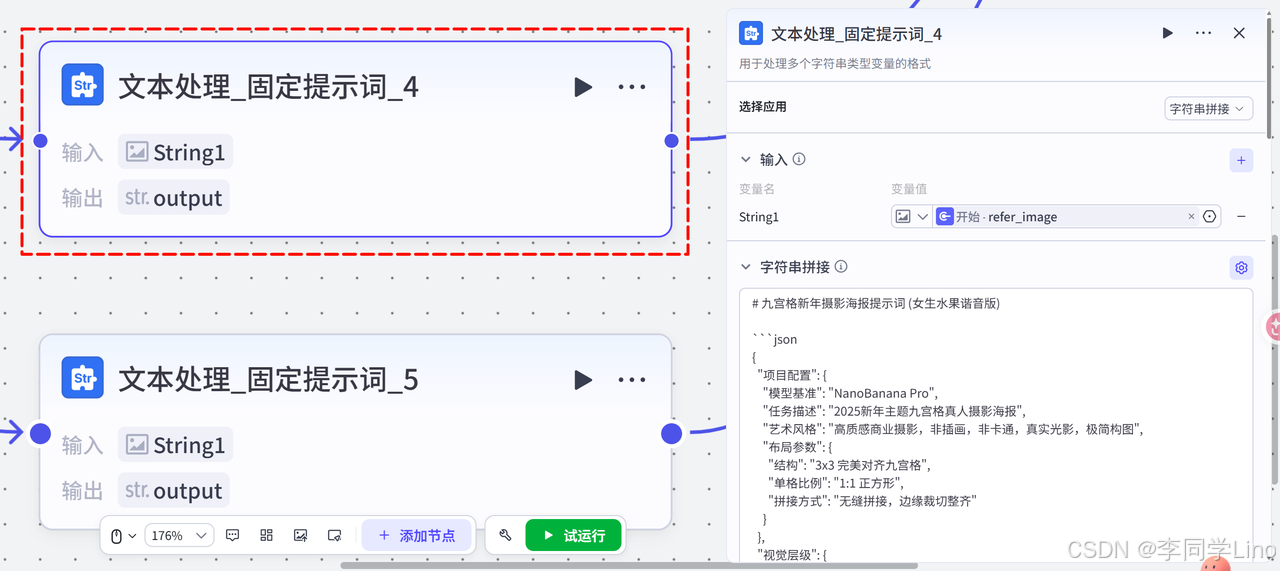Click into the string concatenation text area

pos(995,425)
